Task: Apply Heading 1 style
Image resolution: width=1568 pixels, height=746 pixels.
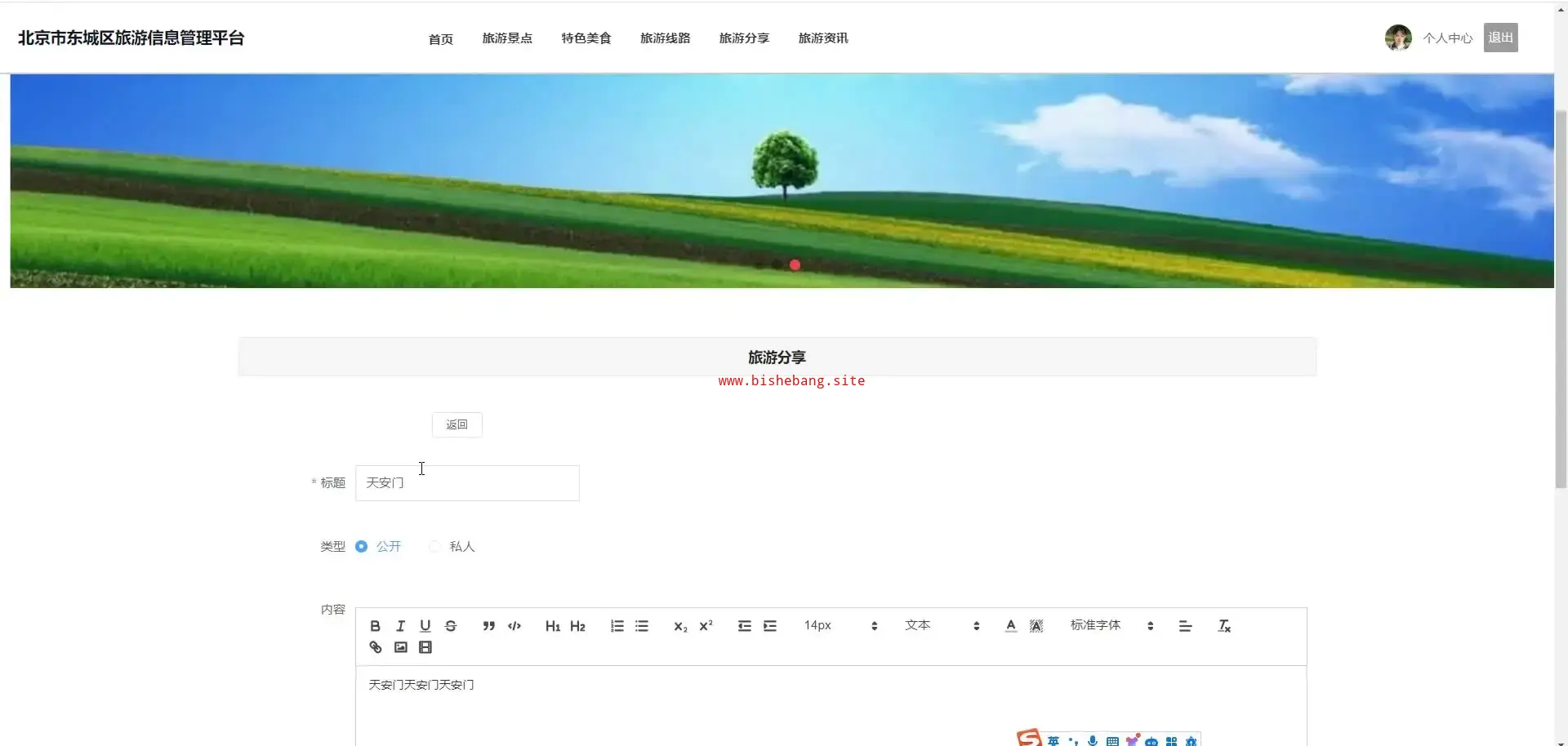Action: click(x=553, y=626)
